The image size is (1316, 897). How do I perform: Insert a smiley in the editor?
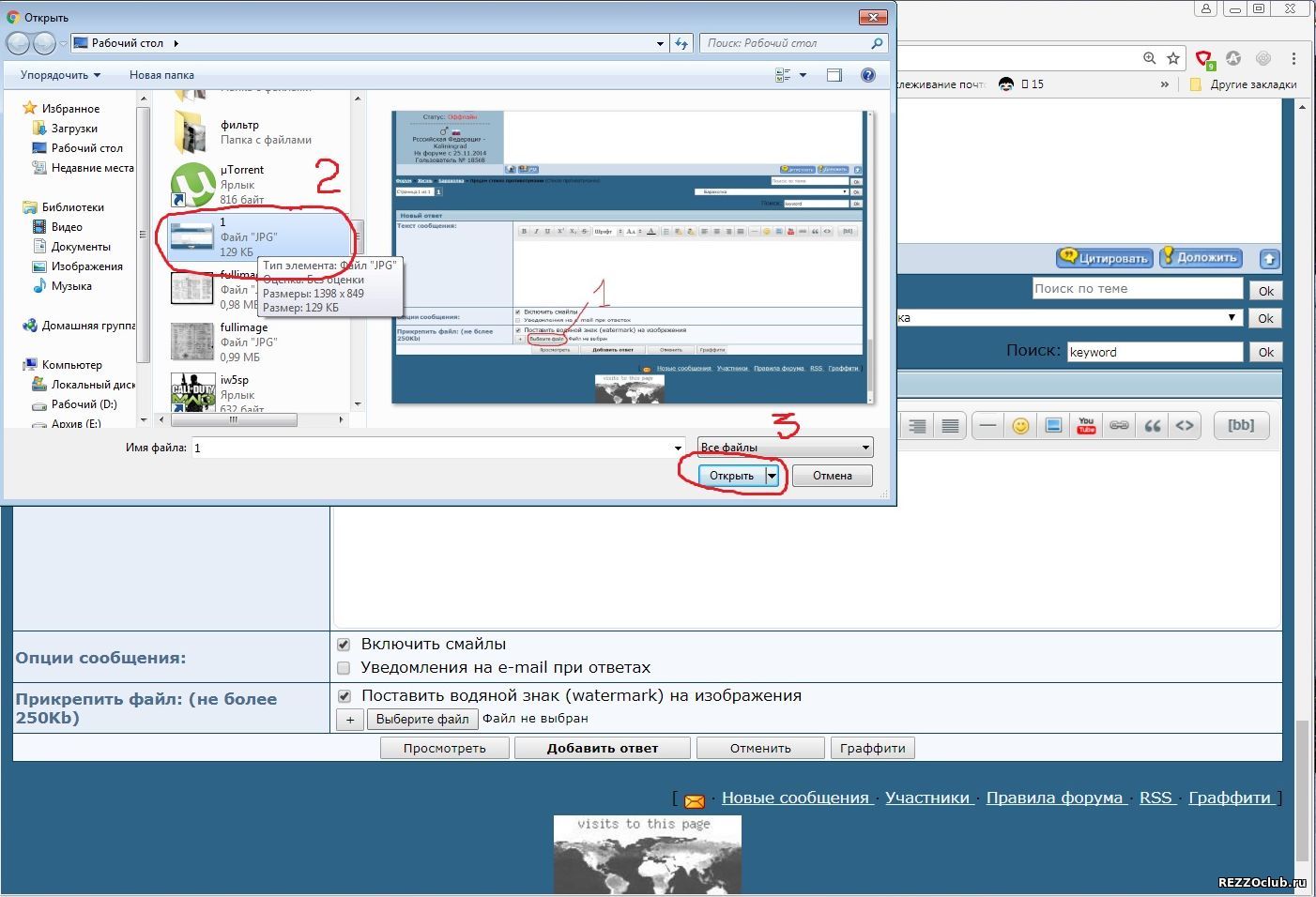coord(1020,426)
